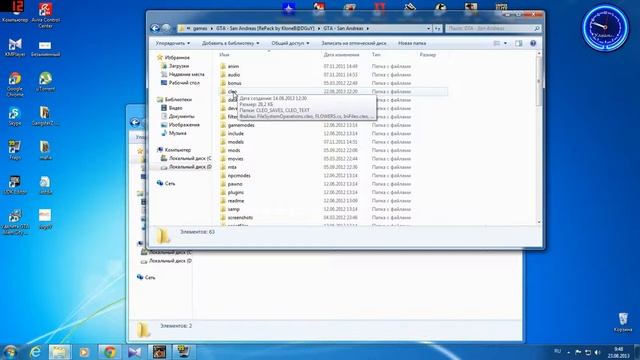Select the gamemodes folder
This screenshot has height=360, width=640.
[x=241, y=125]
